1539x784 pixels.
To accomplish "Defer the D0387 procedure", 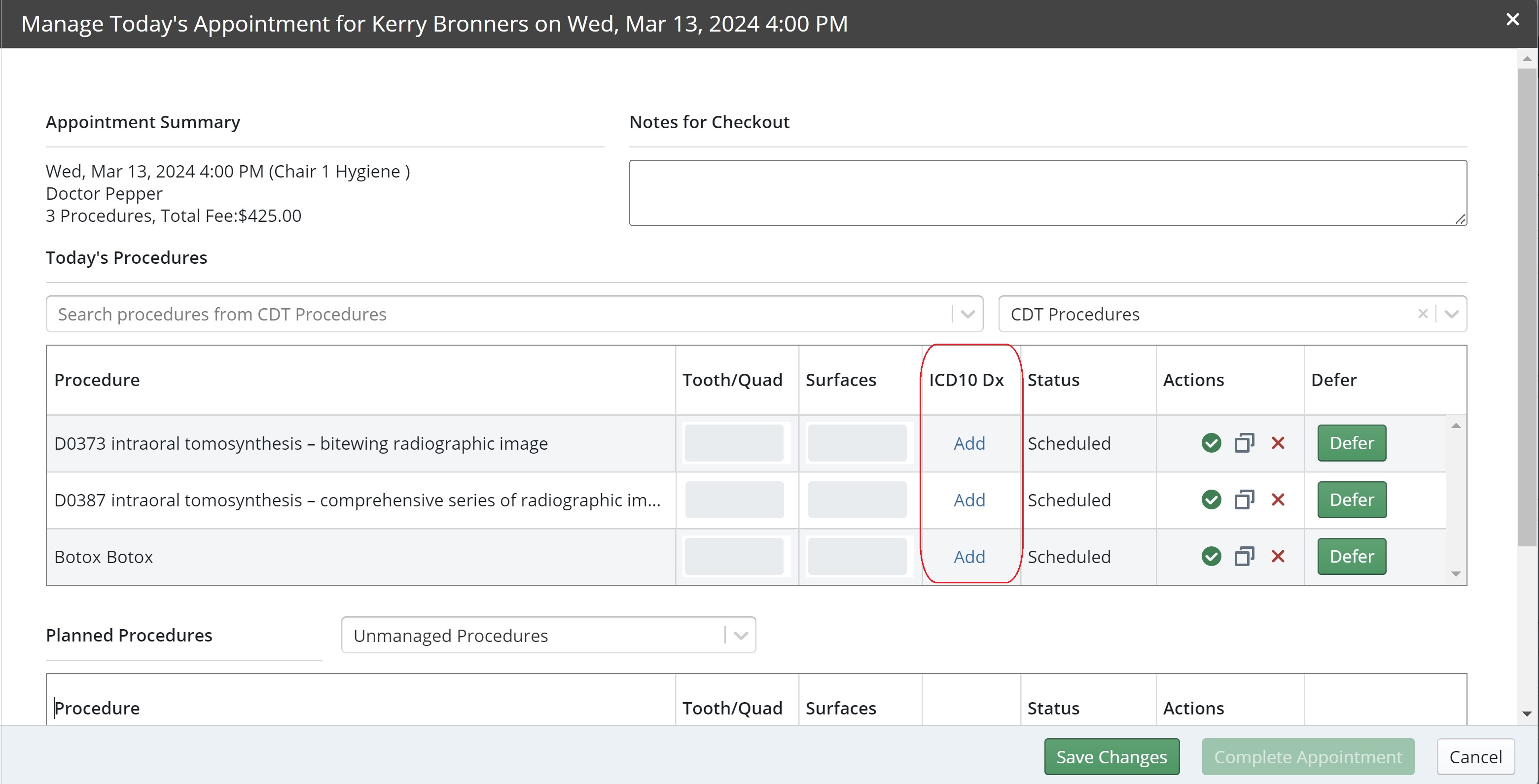I will (1352, 499).
